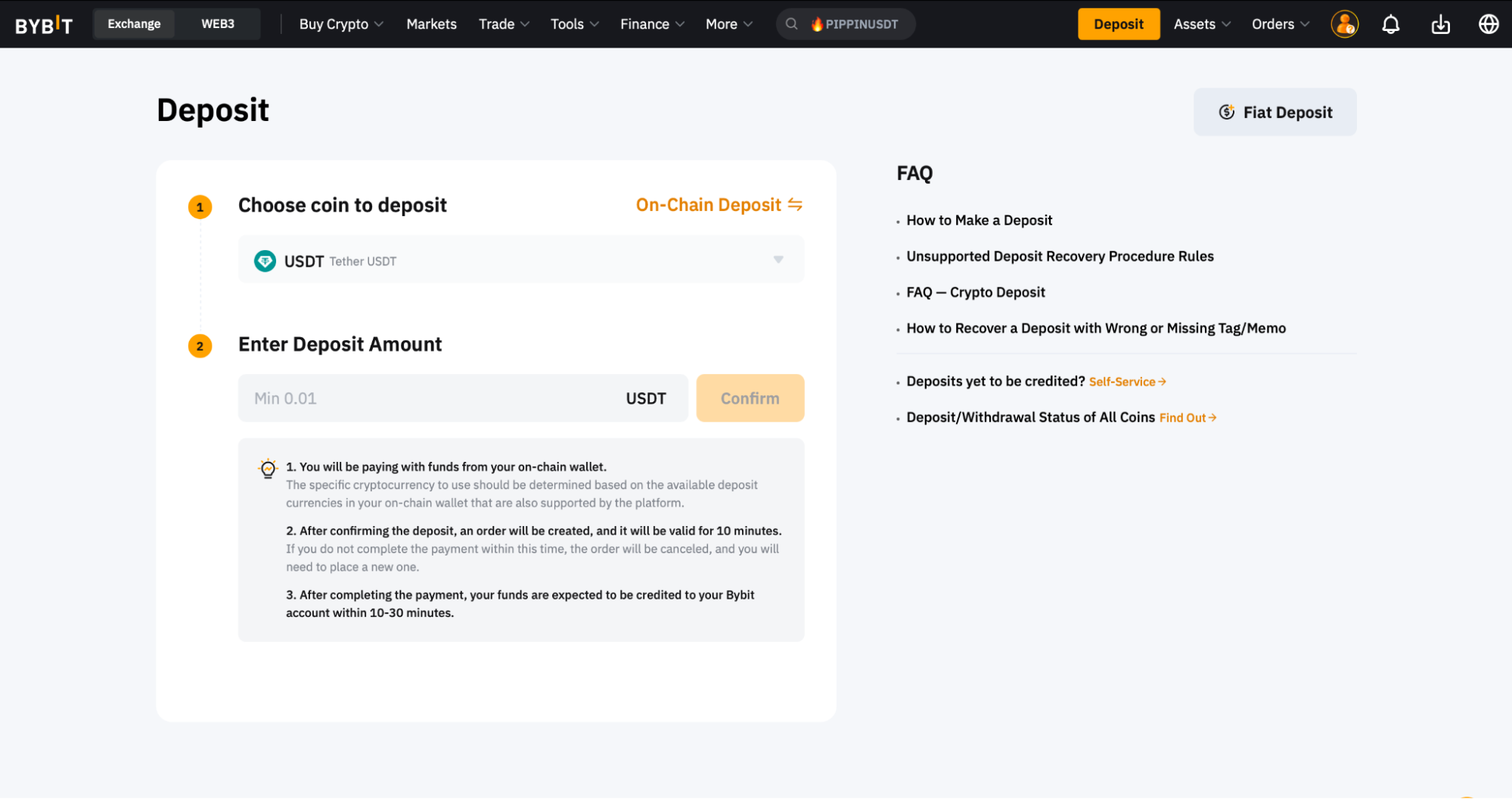The image size is (1512, 799).
Task: Click the Bybit logo
Action: click(44, 25)
